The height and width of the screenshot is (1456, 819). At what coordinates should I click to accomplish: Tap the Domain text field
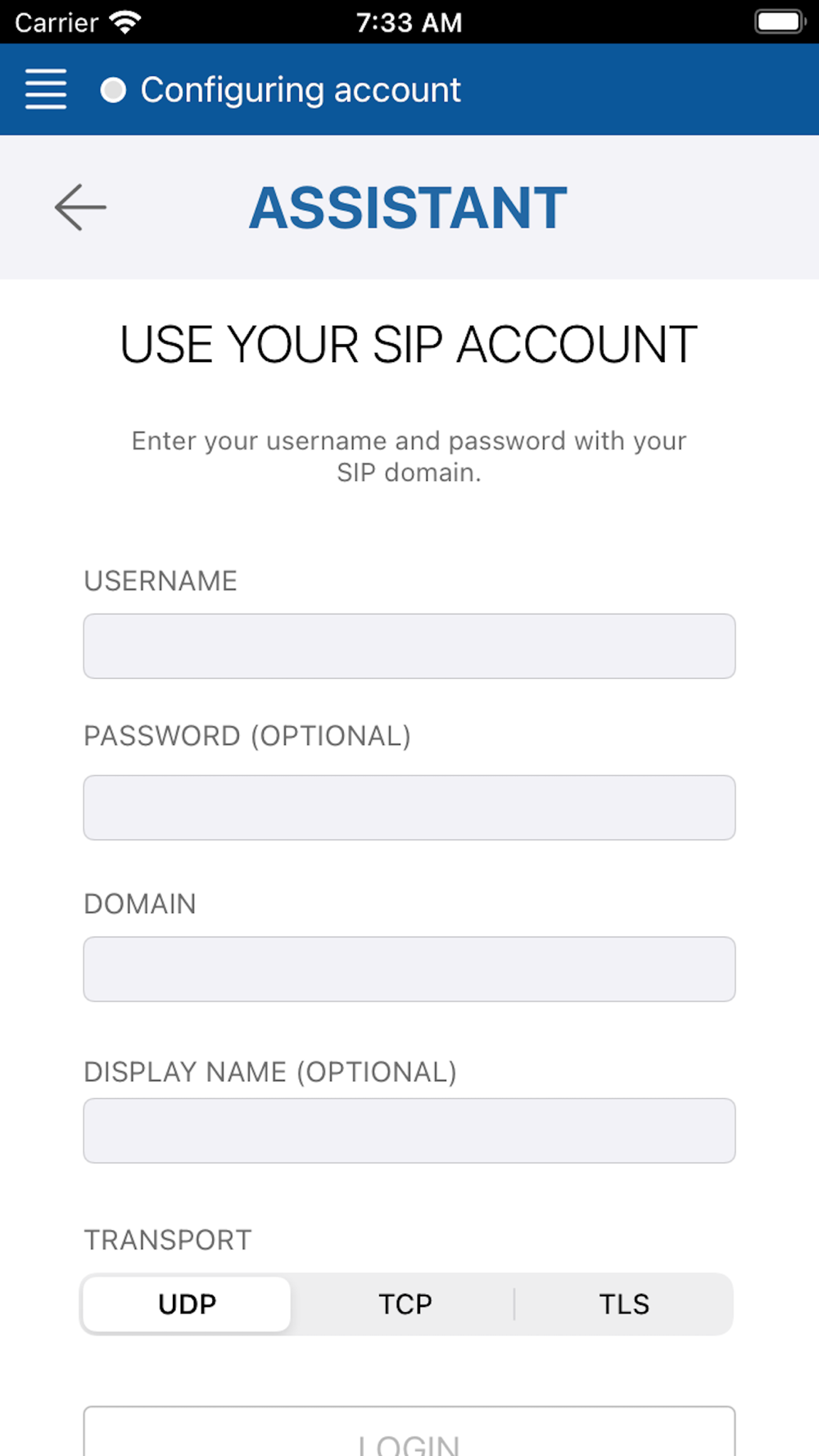pyautogui.click(x=409, y=969)
